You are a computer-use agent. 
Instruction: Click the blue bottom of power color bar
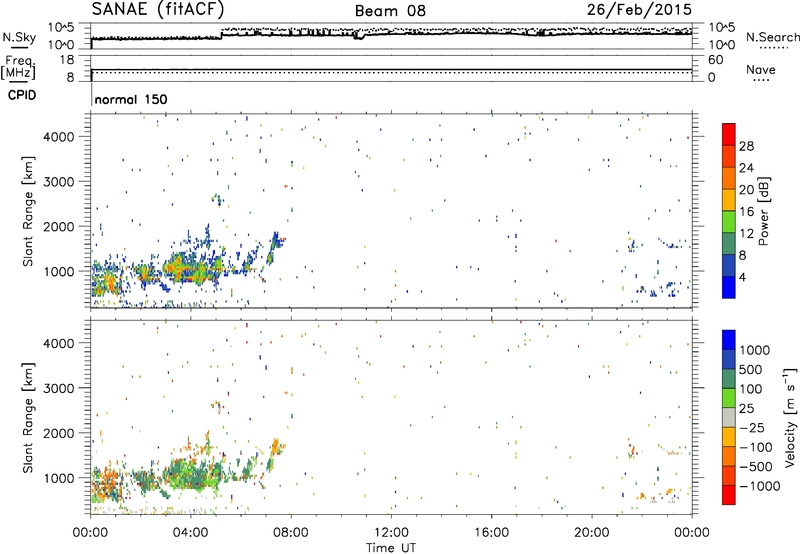(729, 287)
